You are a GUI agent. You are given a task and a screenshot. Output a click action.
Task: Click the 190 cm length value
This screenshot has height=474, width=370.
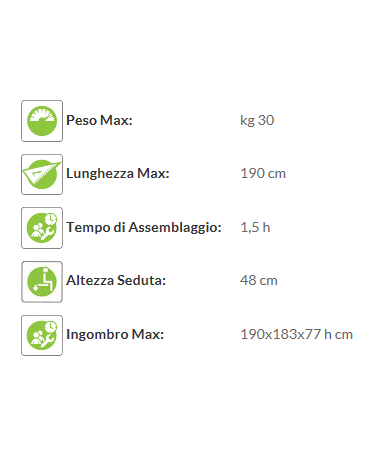pos(263,174)
